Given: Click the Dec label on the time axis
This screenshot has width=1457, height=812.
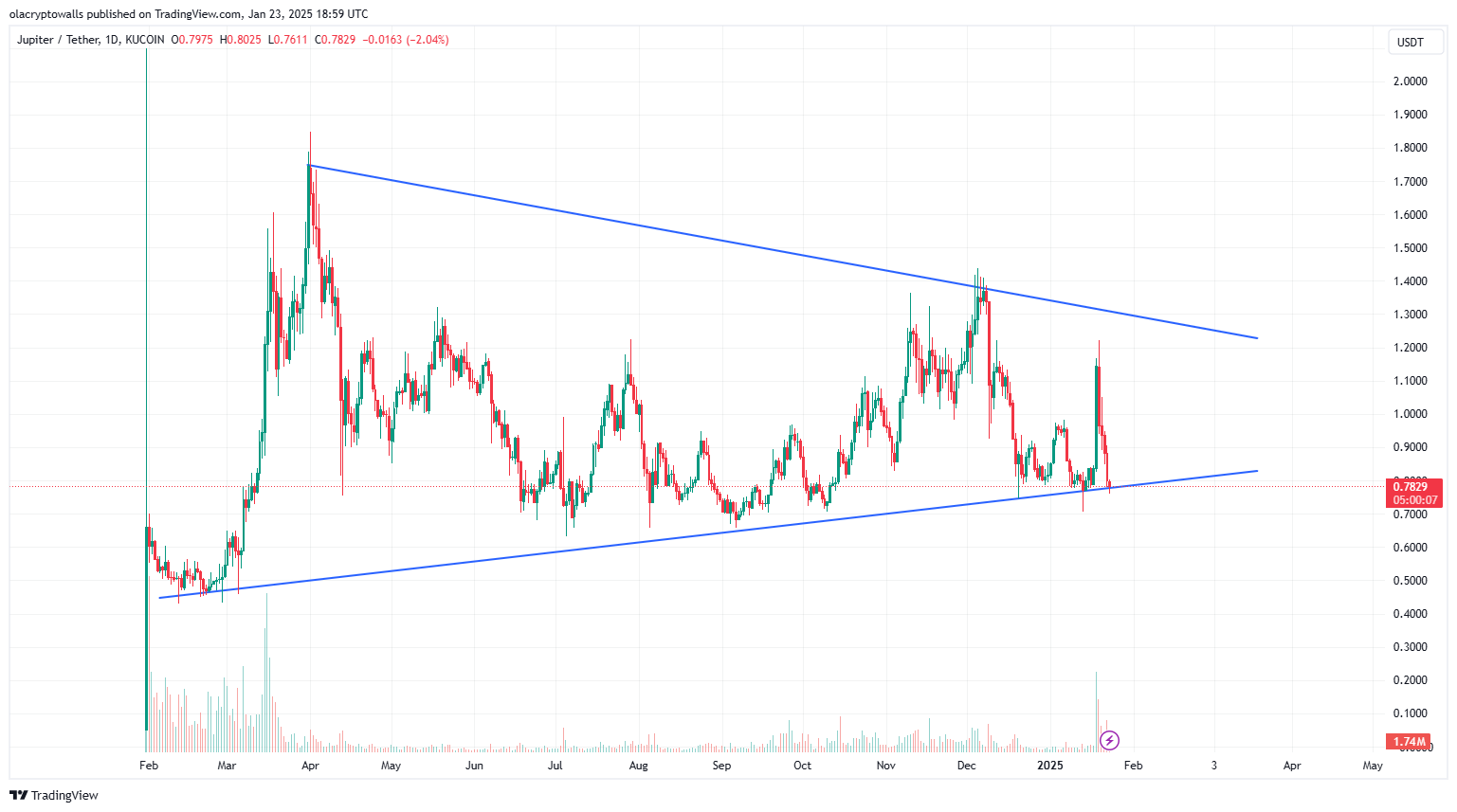Looking at the screenshot, I should [x=966, y=766].
